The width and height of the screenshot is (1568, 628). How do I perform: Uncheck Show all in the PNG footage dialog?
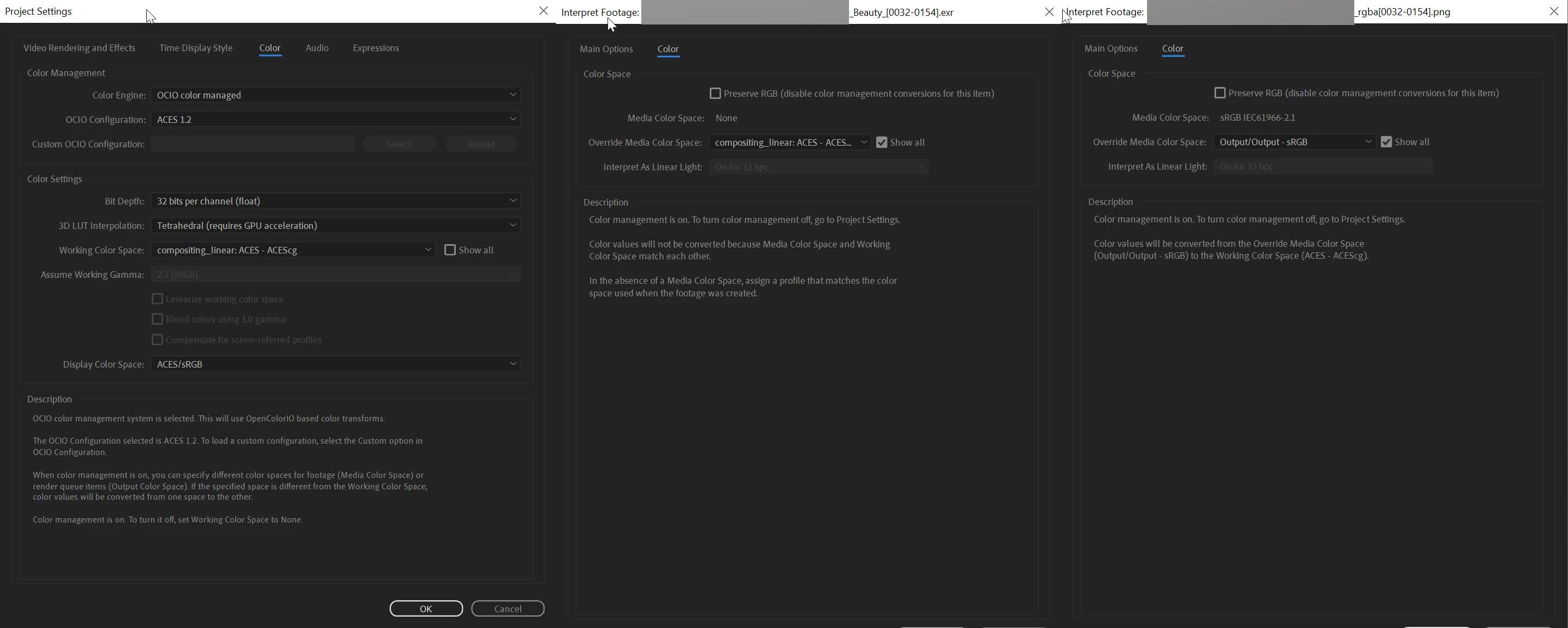1386,142
